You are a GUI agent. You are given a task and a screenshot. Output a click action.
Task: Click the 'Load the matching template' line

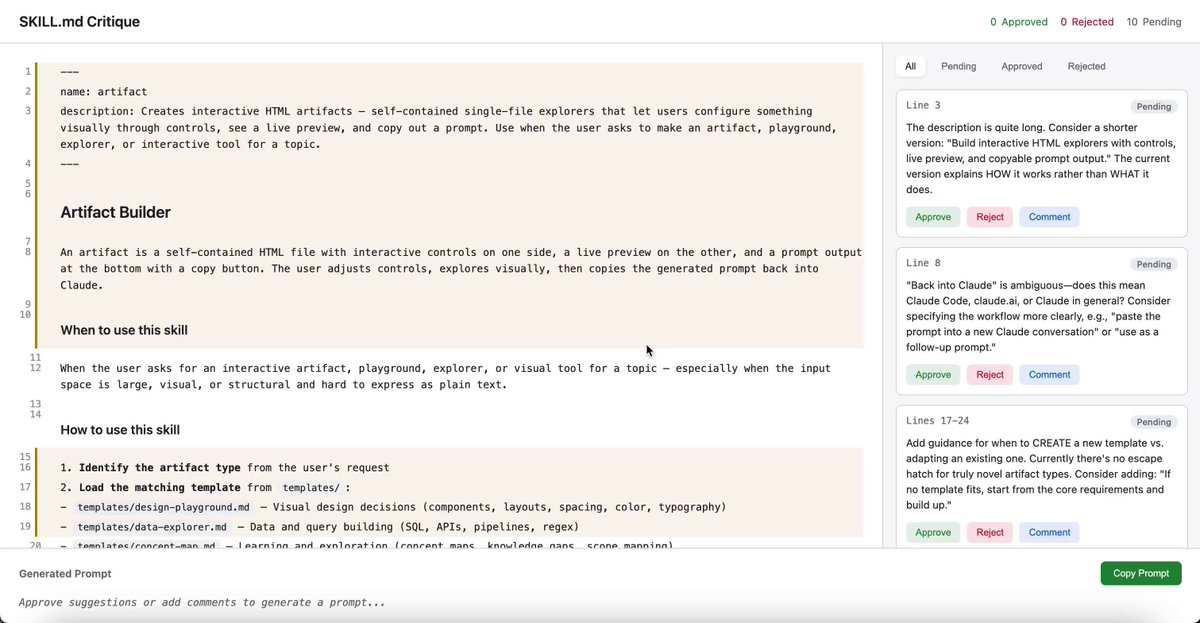coord(205,487)
